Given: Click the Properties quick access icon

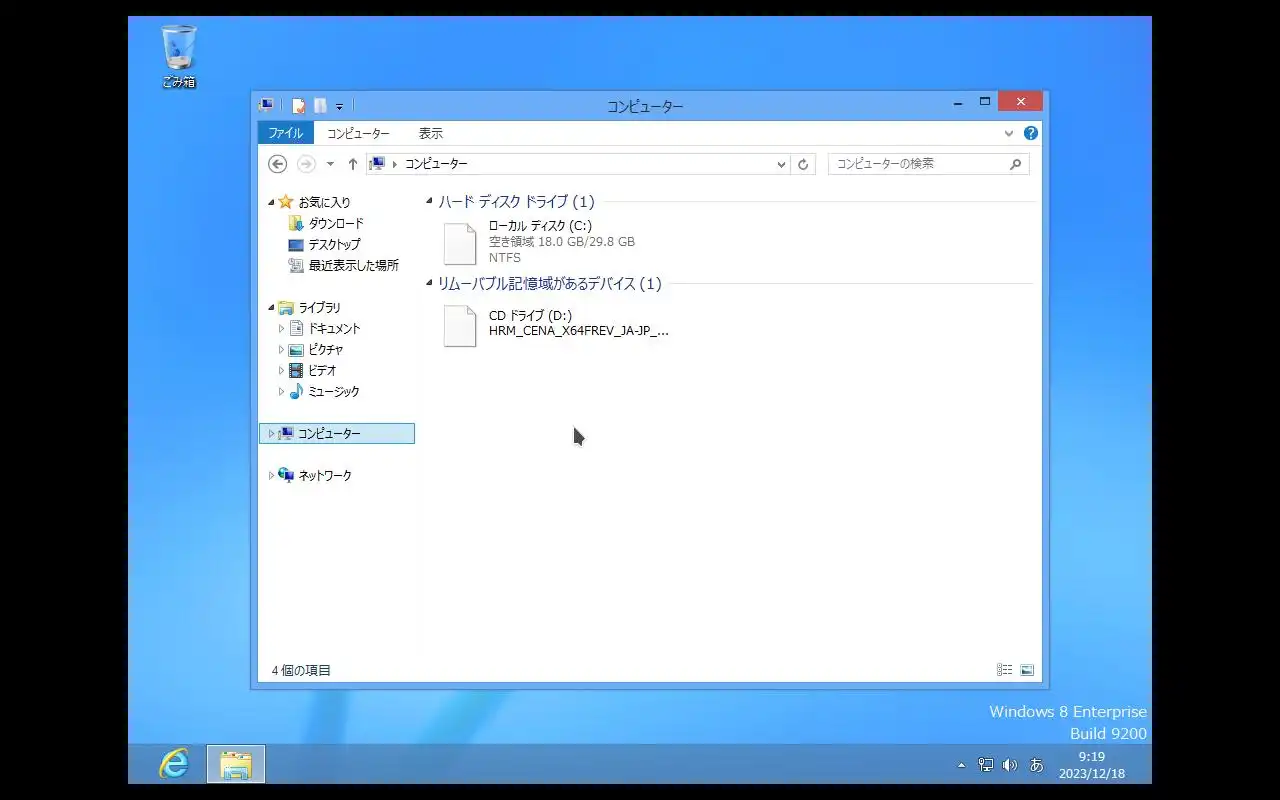Looking at the screenshot, I should (298, 105).
